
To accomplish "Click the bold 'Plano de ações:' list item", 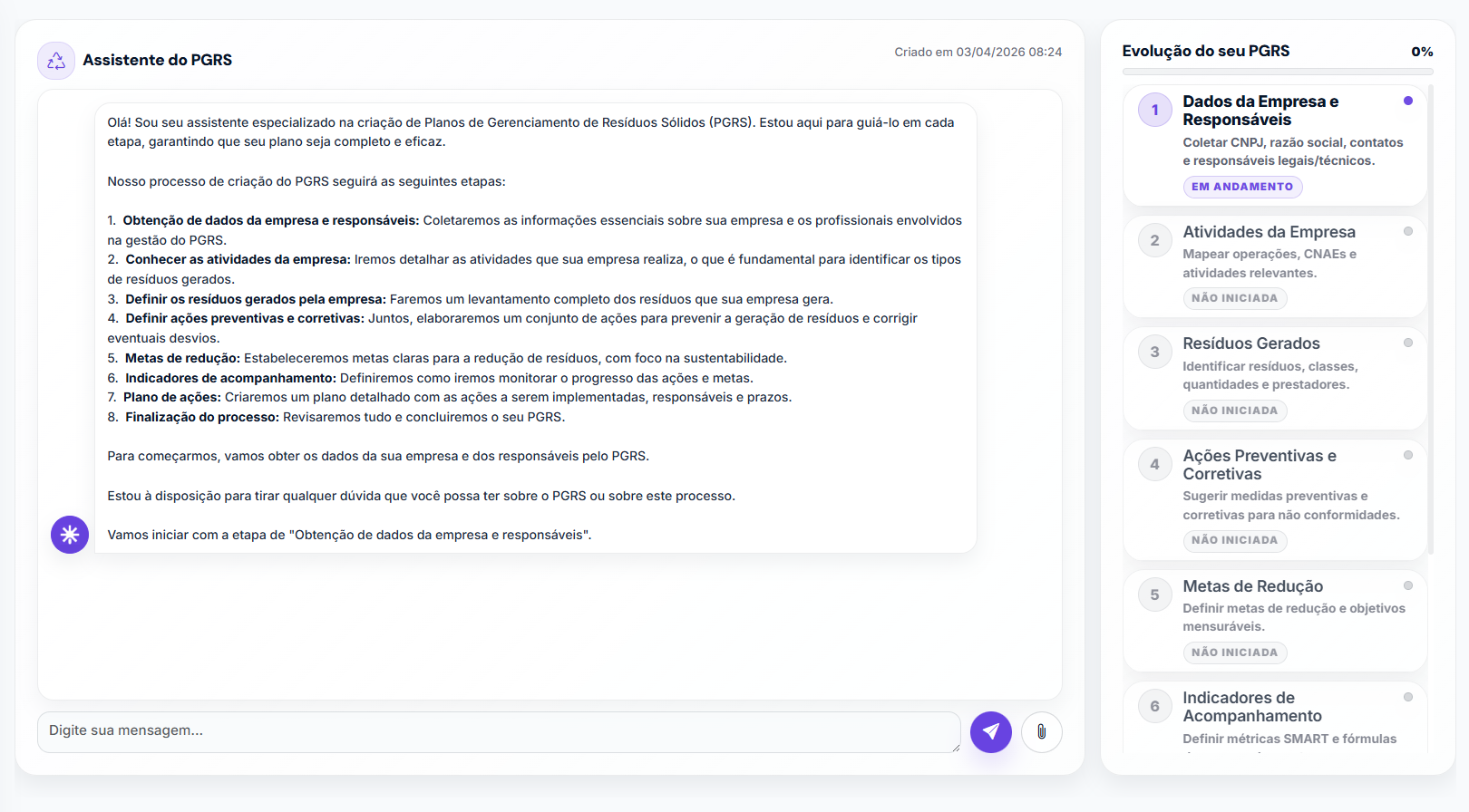I will [x=172, y=397].
